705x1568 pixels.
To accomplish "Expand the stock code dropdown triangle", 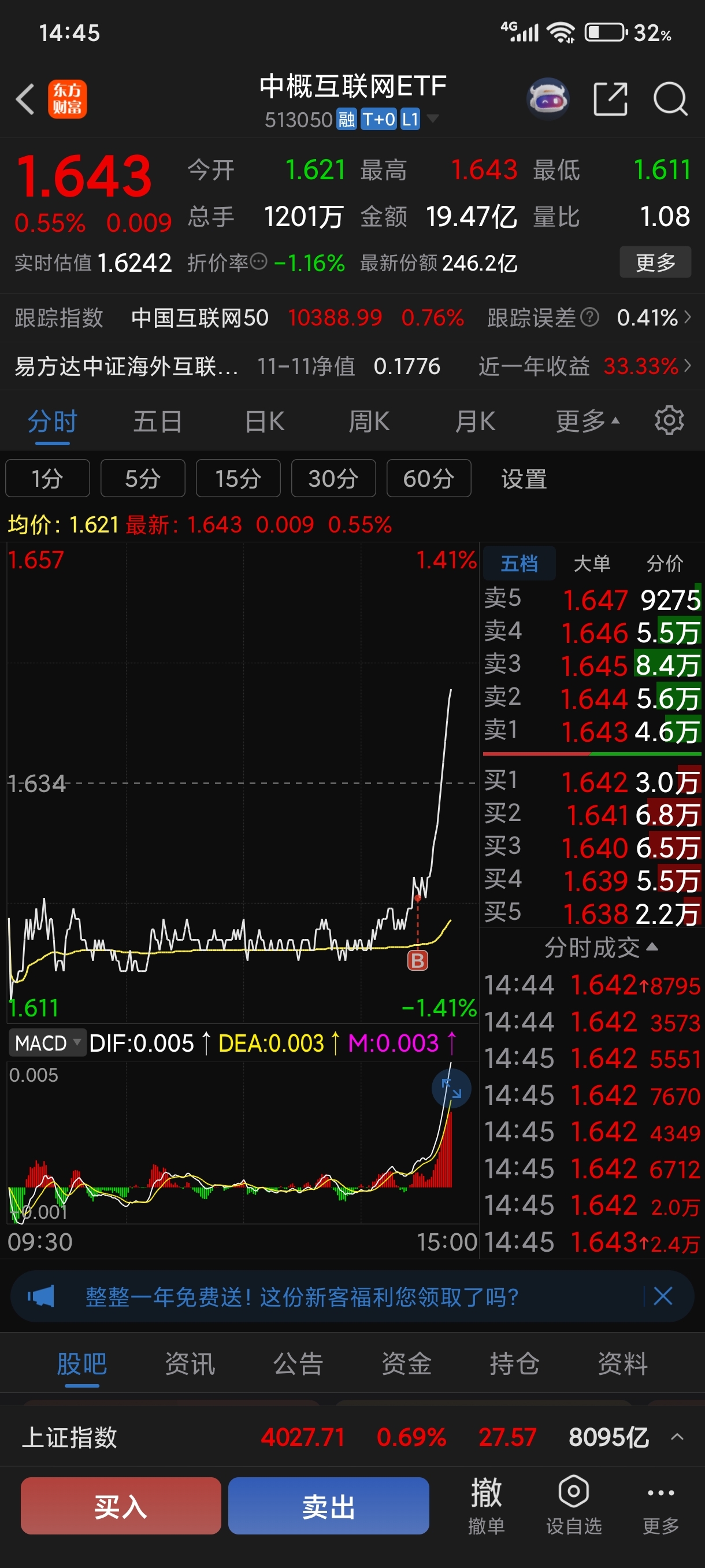I will coord(432,118).
